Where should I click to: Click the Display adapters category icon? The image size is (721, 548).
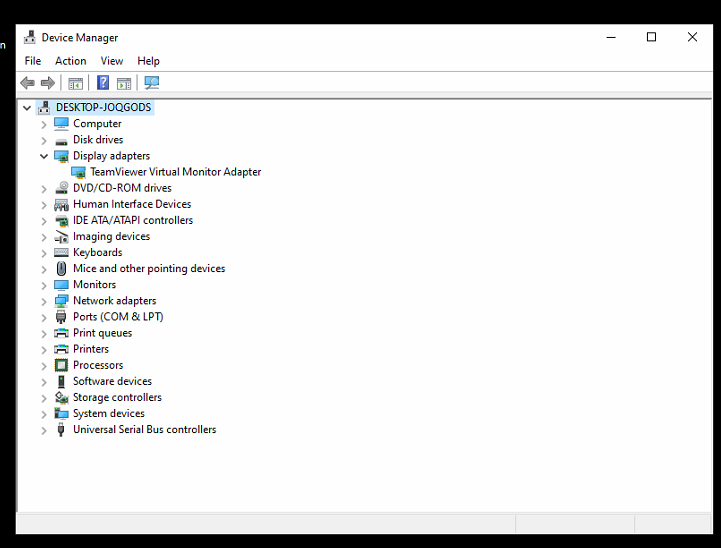point(61,156)
